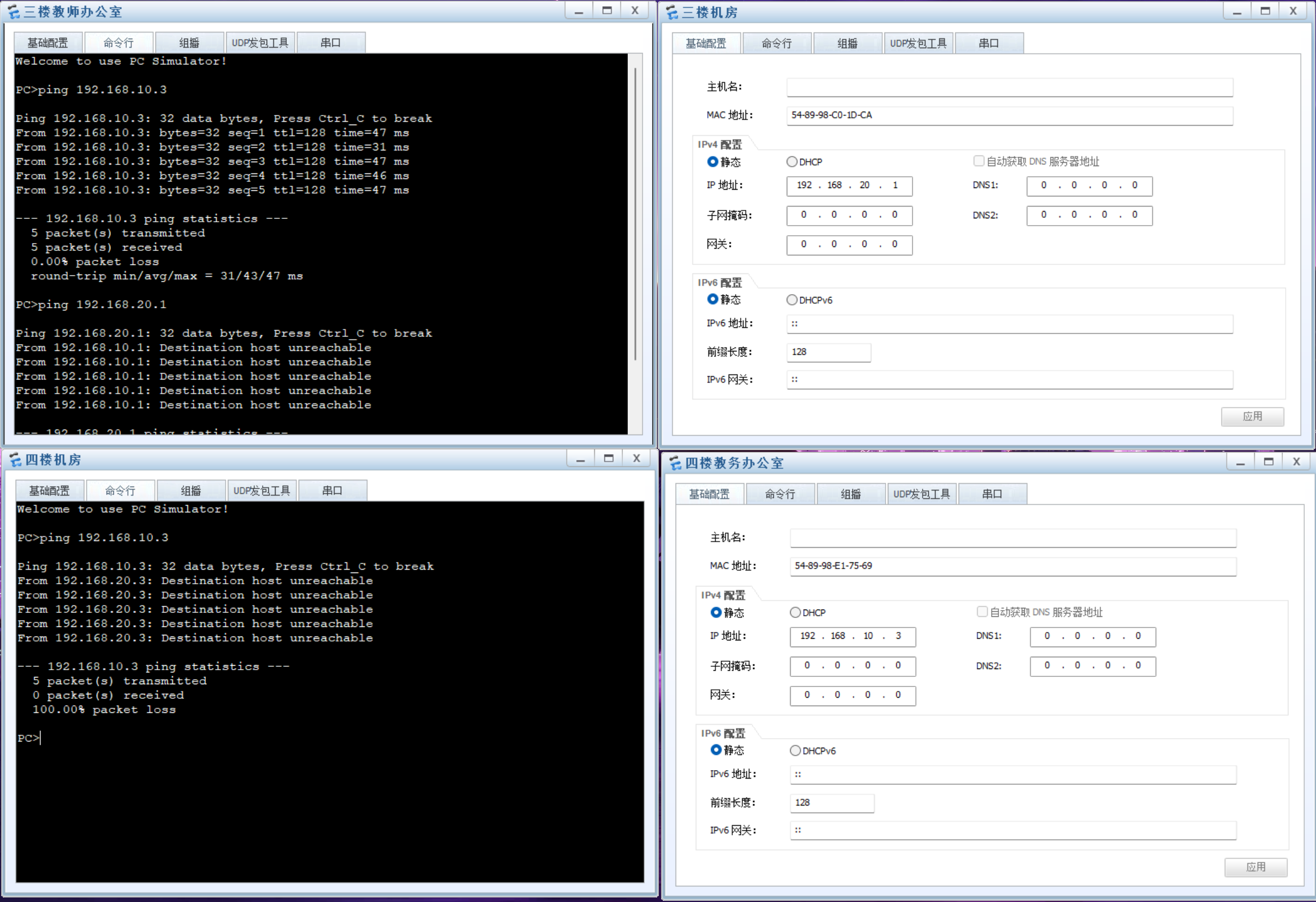Click 三楼机房 window title icon
The width and height of the screenshot is (1316, 902).
(672, 12)
